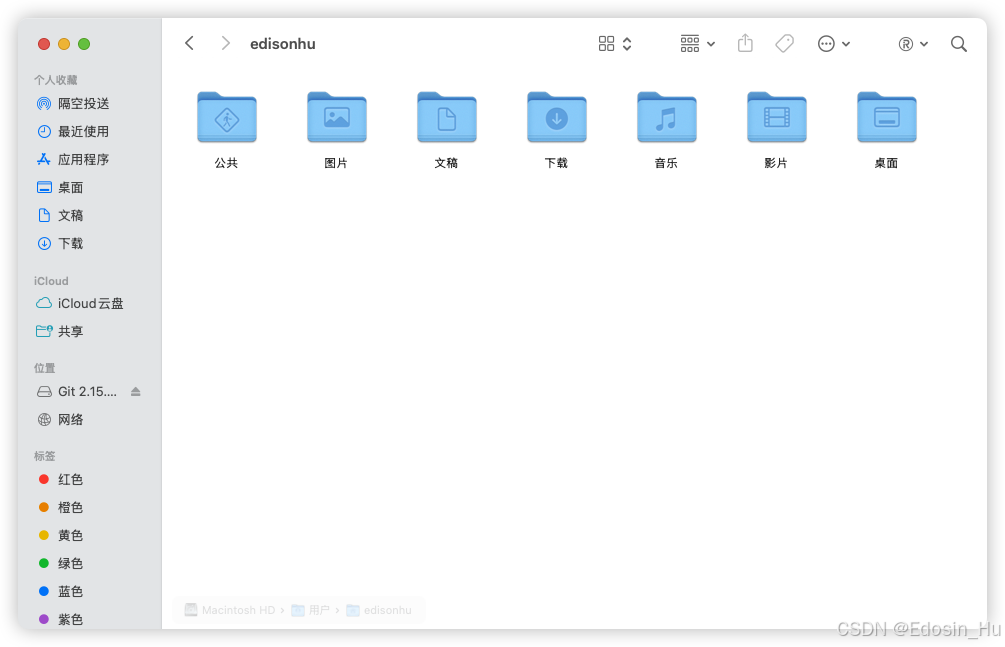
Task: Click Macintosh HD in the path bar
Action: (230, 610)
